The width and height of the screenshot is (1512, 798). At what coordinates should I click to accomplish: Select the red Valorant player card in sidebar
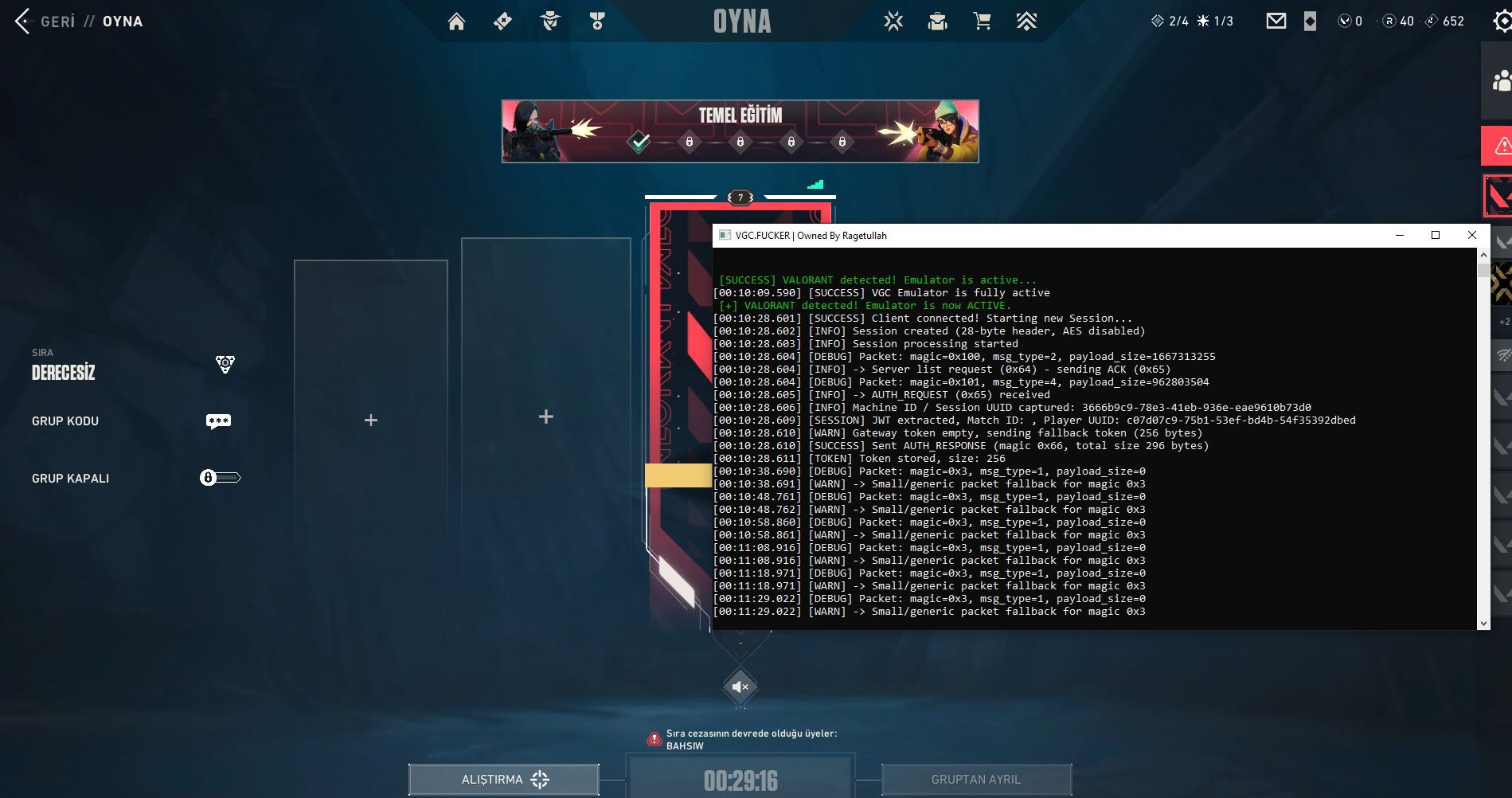pyautogui.click(x=1498, y=196)
